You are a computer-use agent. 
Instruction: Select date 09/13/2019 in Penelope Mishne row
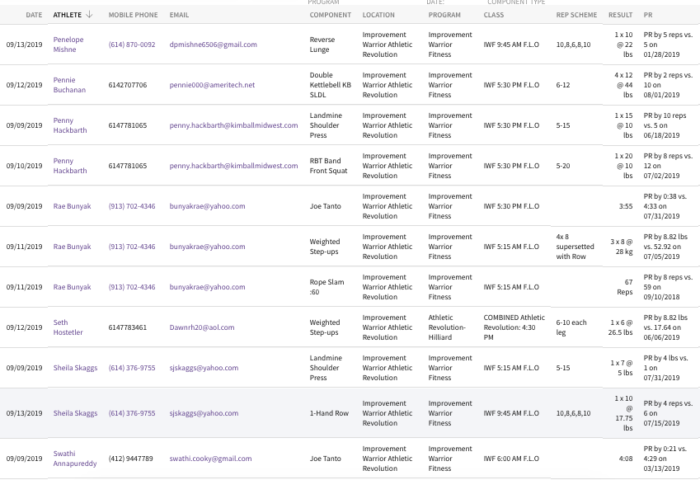coord(24,44)
